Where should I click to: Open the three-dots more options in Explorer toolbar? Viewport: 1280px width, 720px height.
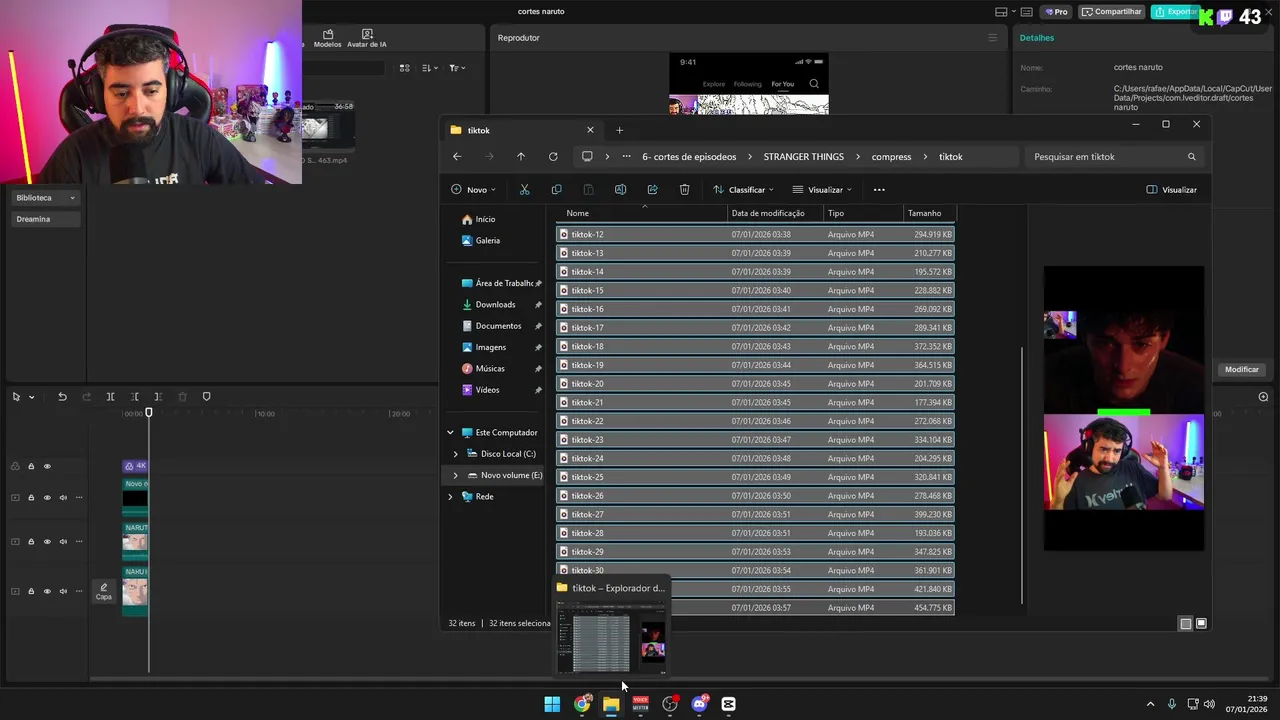coord(879,189)
